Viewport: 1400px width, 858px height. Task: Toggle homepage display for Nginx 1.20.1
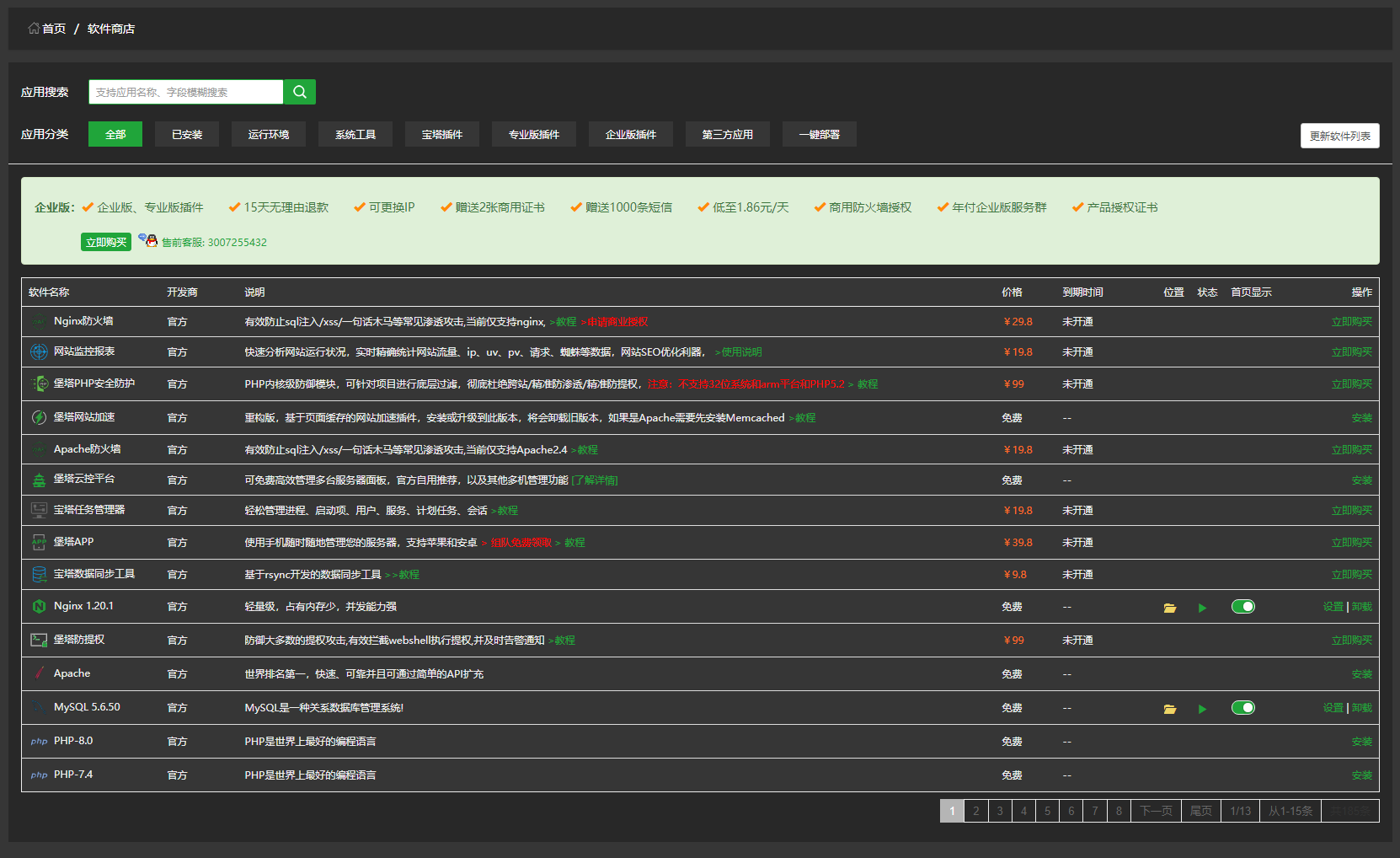click(x=1243, y=606)
